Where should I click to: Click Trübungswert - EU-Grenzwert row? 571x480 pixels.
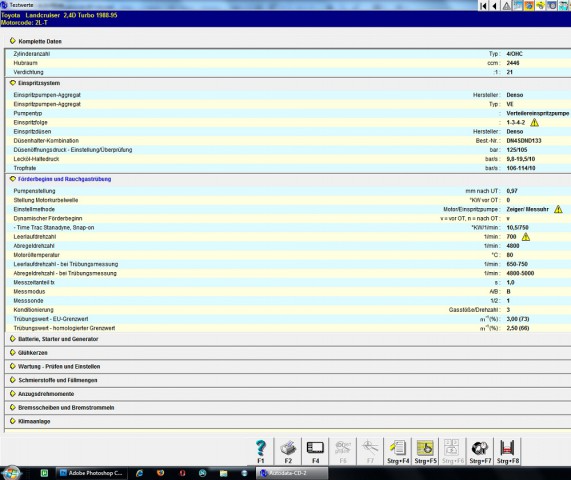288,319
